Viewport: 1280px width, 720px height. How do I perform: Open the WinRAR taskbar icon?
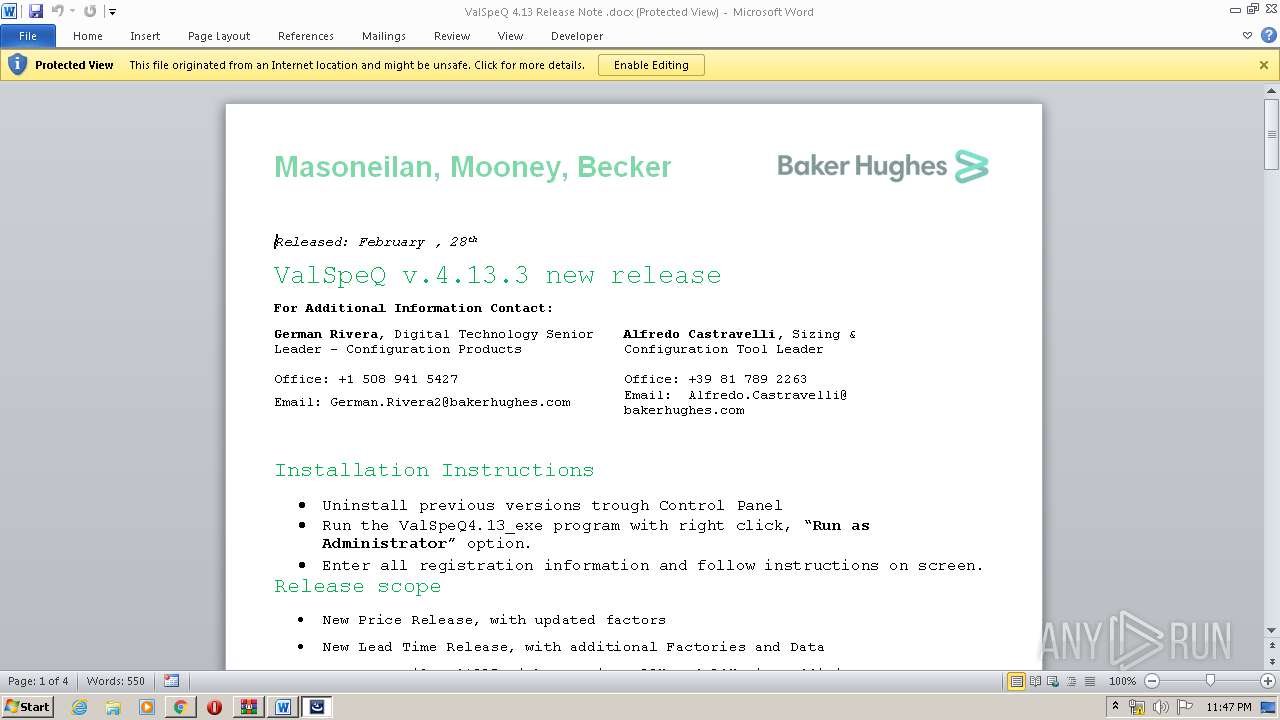248,707
